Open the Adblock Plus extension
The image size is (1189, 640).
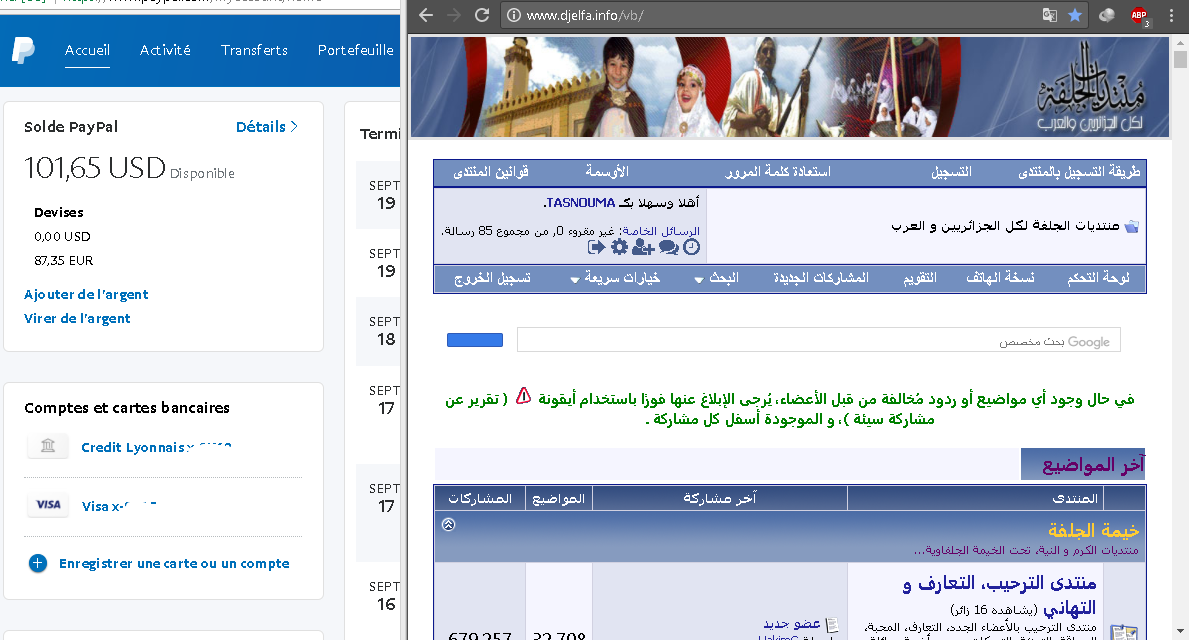click(1139, 15)
